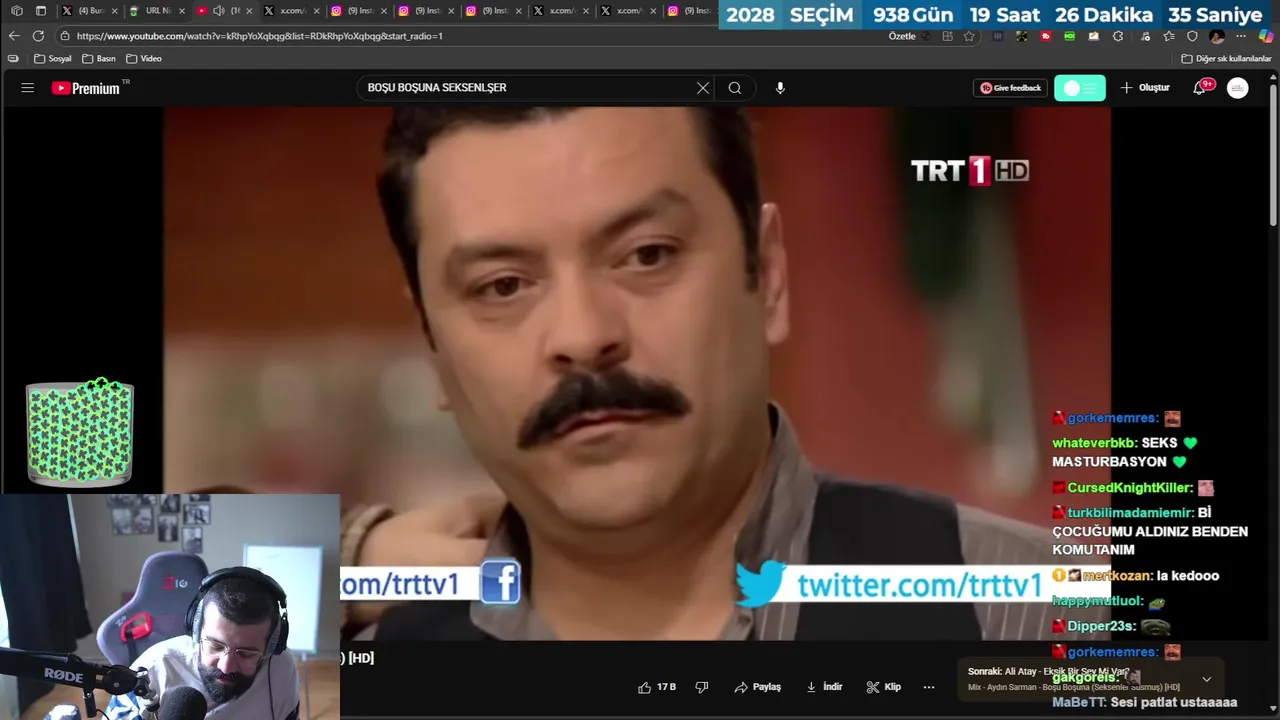
Task: View site information lock icon
Action: click(64, 36)
